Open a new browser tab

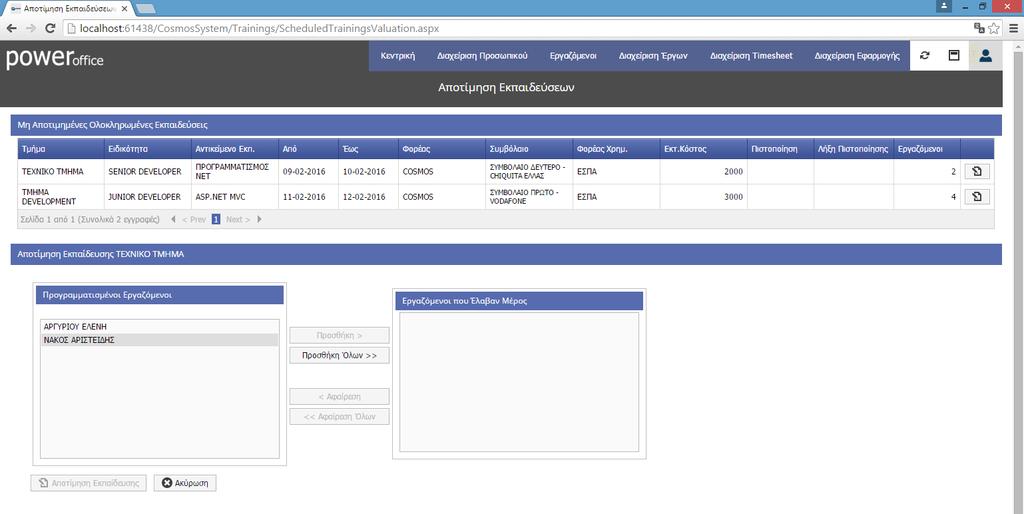(145, 8)
